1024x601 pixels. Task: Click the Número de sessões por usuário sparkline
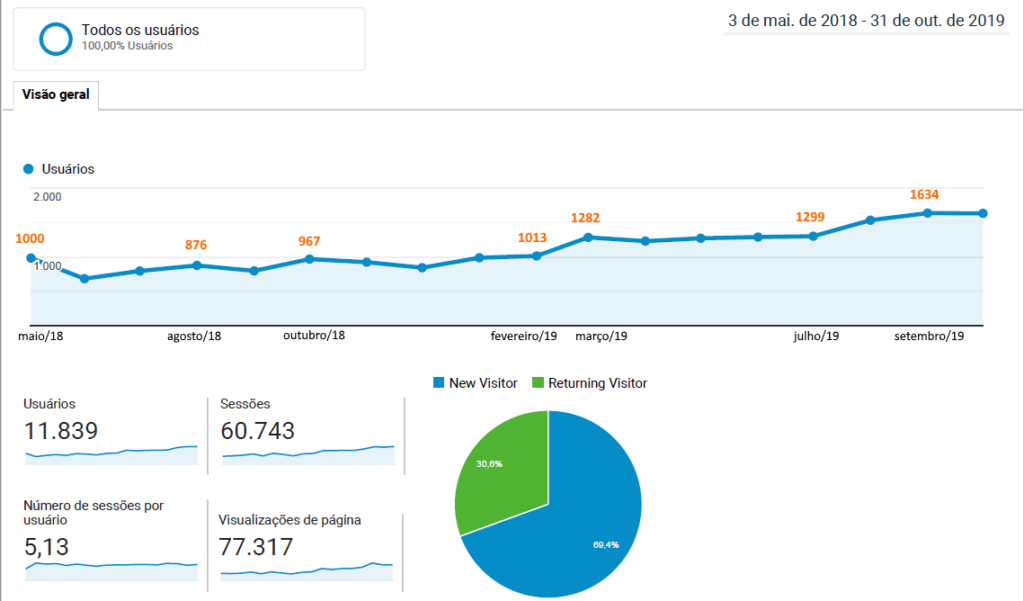(x=110, y=566)
